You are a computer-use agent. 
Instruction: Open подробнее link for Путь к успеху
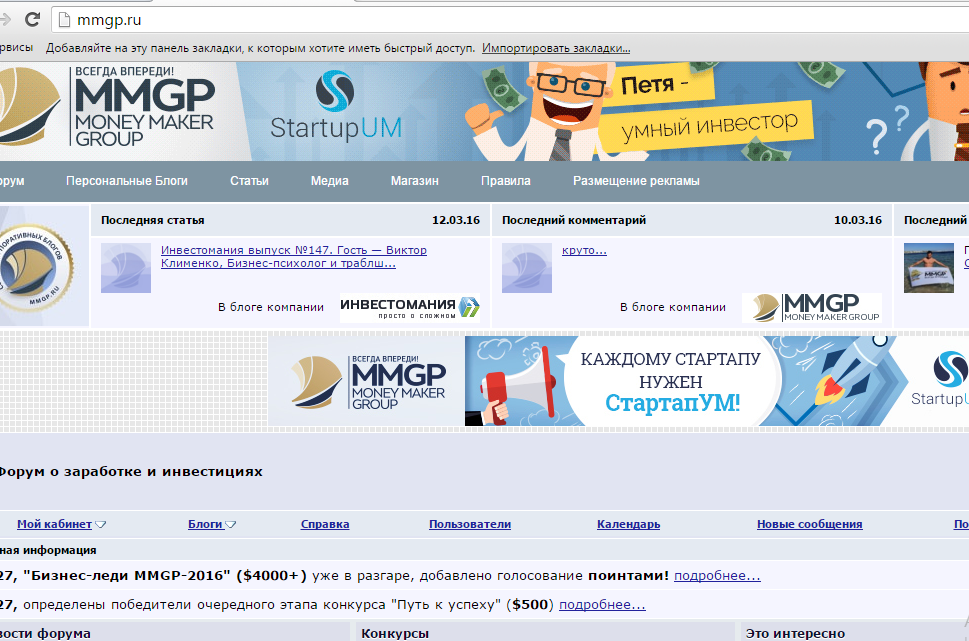pos(602,605)
